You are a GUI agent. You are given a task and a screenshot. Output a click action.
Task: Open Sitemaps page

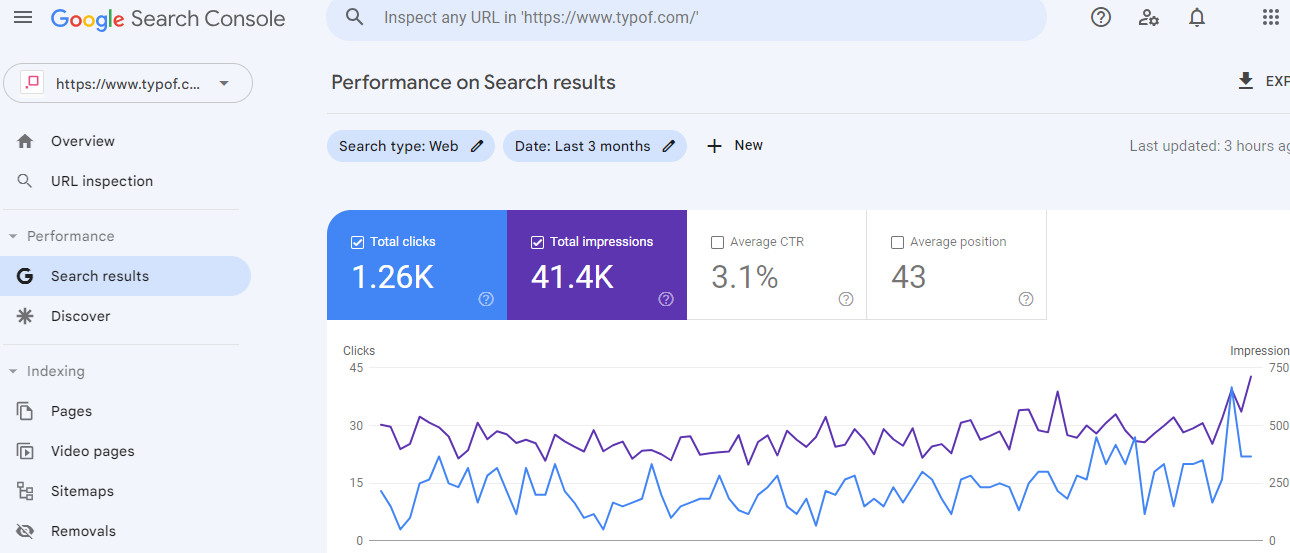click(125, 491)
